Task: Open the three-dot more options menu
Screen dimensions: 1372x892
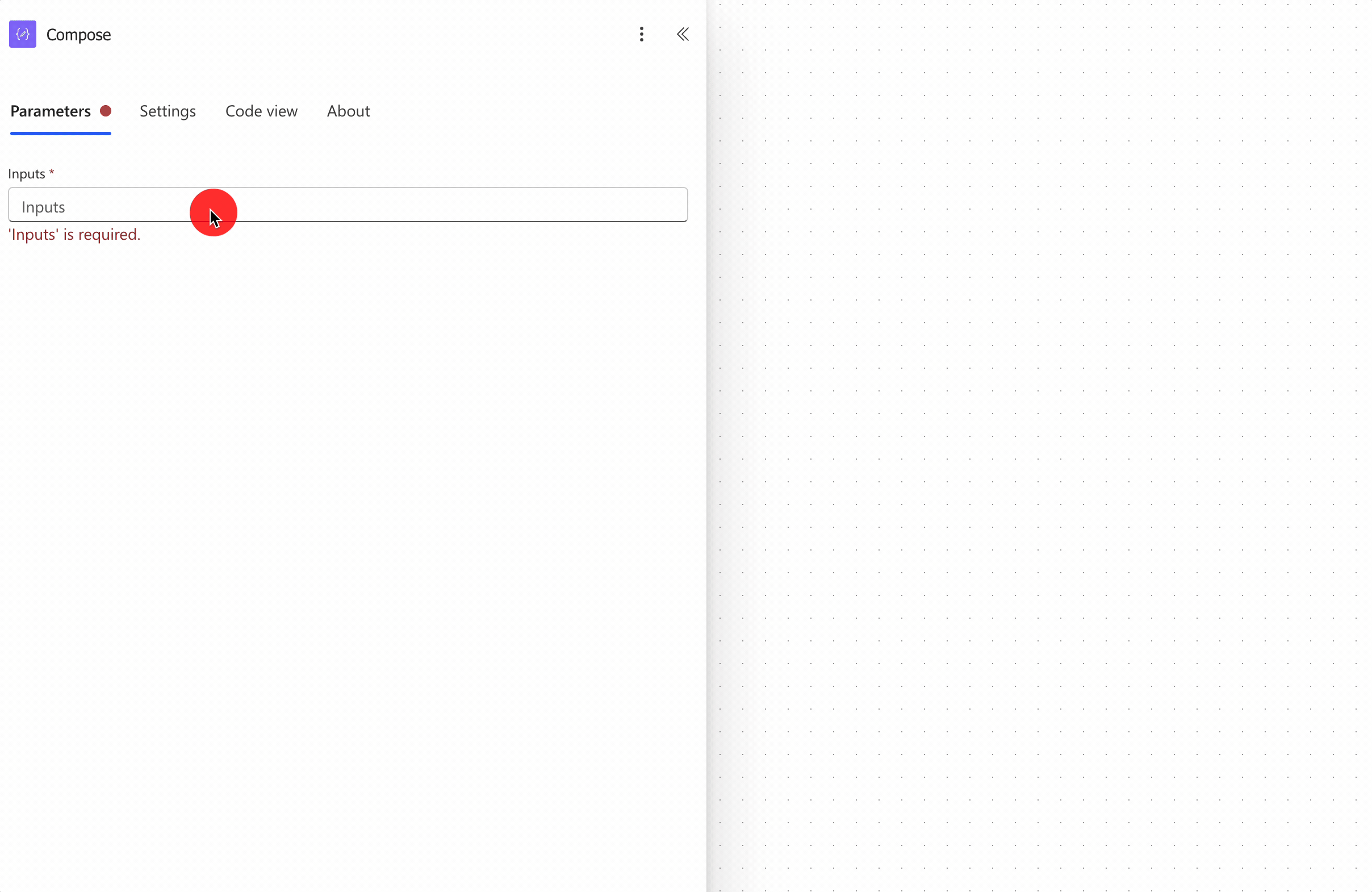Action: click(641, 34)
